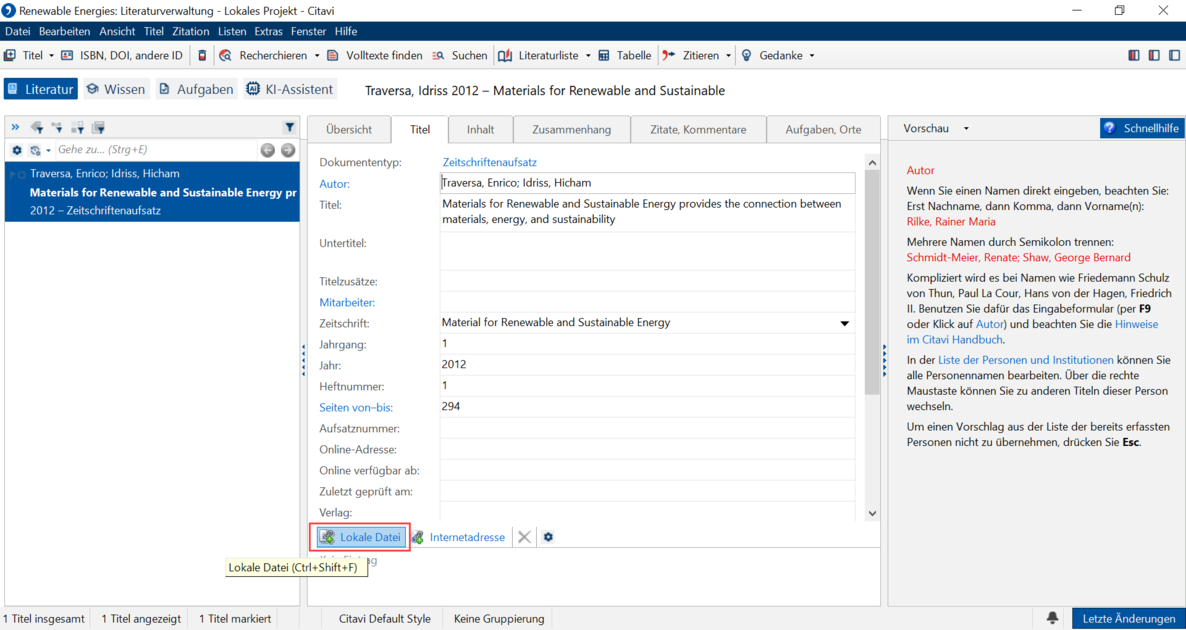The width and height of the screenshot is (1186, 630).
Task: Toggle the funnel filter button in list panel
Action: point(290,127)
